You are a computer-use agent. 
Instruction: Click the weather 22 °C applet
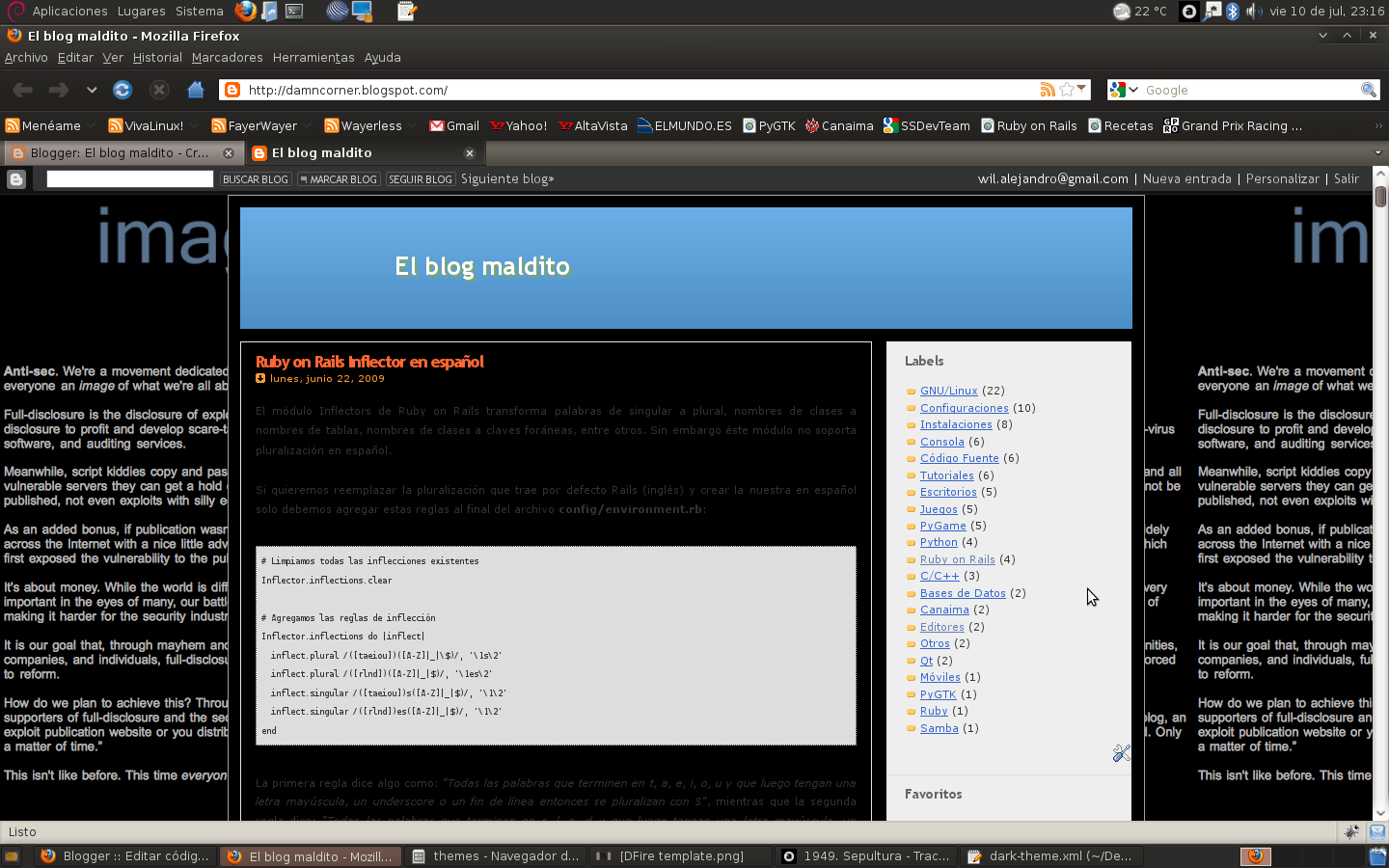1140,11
